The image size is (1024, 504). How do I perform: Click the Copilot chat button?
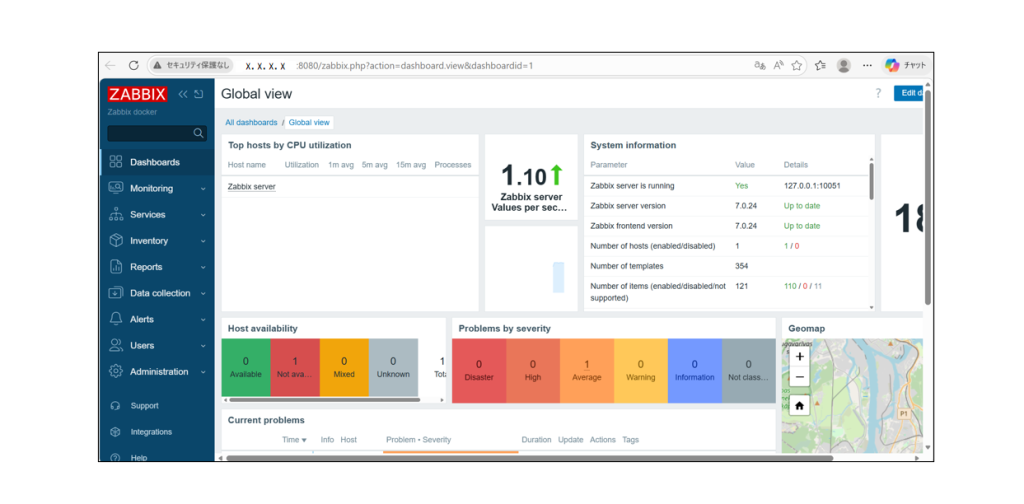click(904, 65)
